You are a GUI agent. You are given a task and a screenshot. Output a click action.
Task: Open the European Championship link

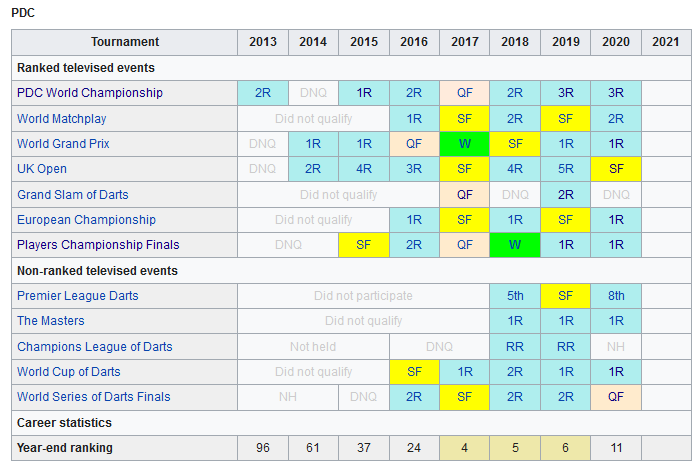[x=86, y=220]
